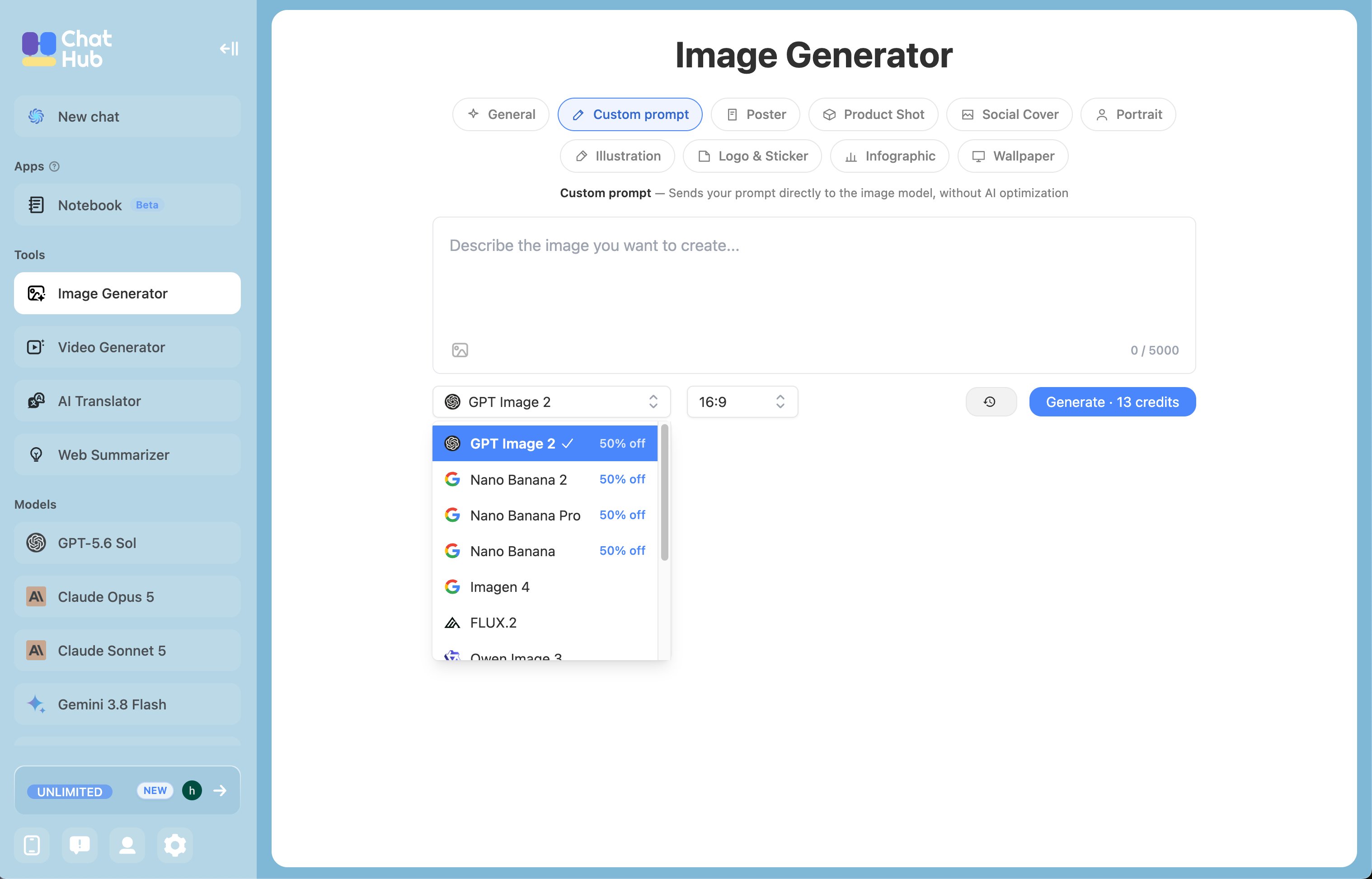The height and width of the screenshot is (879, 1372).
Task: Chat with the GPT-5.6 Sol model
Action: (x=127, y=543)
